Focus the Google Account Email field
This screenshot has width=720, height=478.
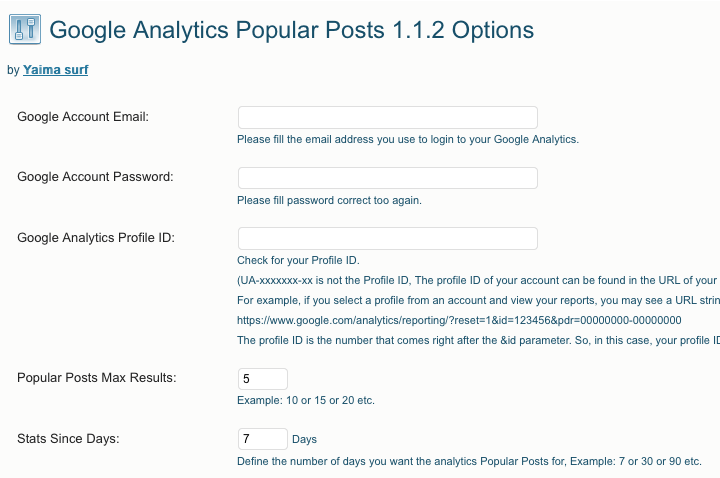[388, 118]
